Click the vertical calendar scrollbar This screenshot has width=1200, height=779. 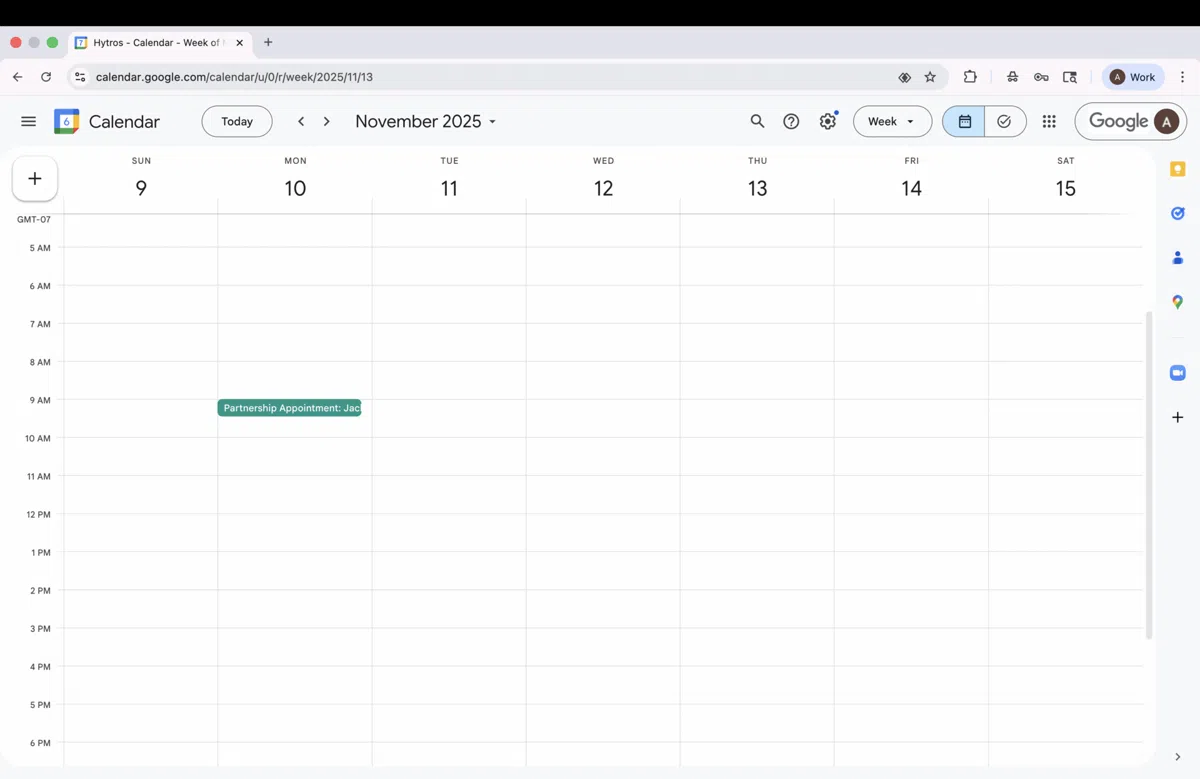[x=1149, y=475]
